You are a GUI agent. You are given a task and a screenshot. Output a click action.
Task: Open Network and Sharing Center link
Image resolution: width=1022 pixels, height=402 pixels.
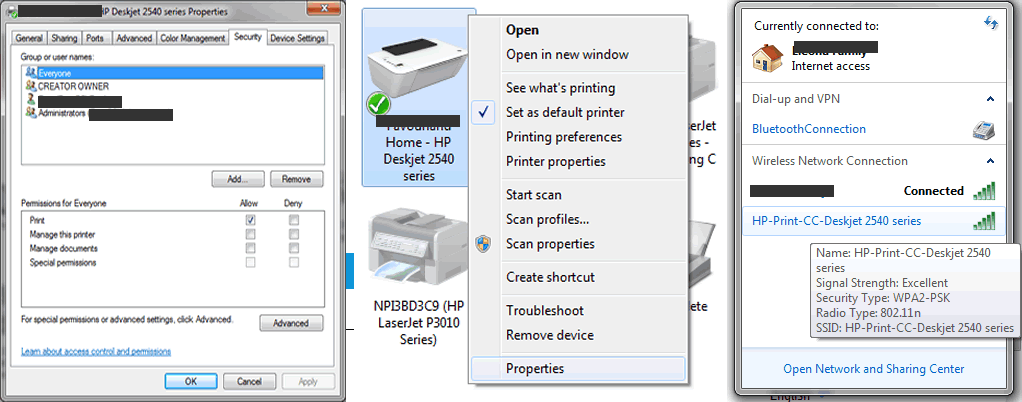(x=873, y=369)
